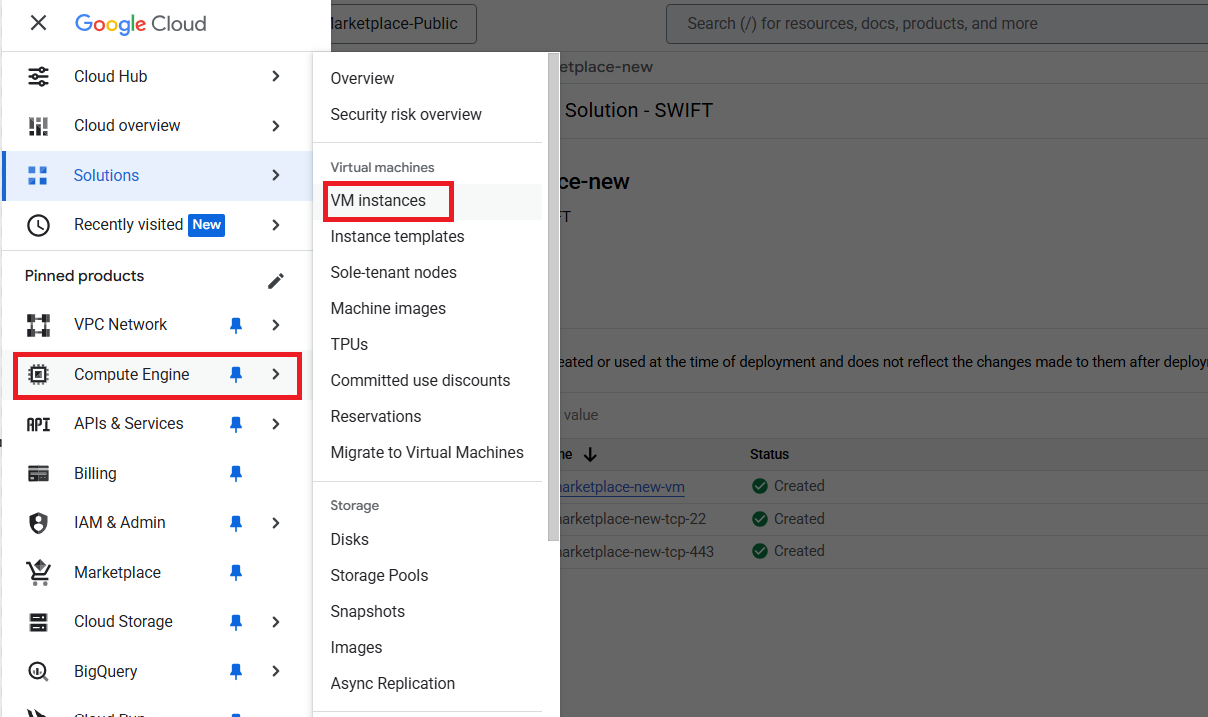Focus the resources and docs search field
The height and width of the screenshot is (717, 1208).
click(x=936, y=23)
